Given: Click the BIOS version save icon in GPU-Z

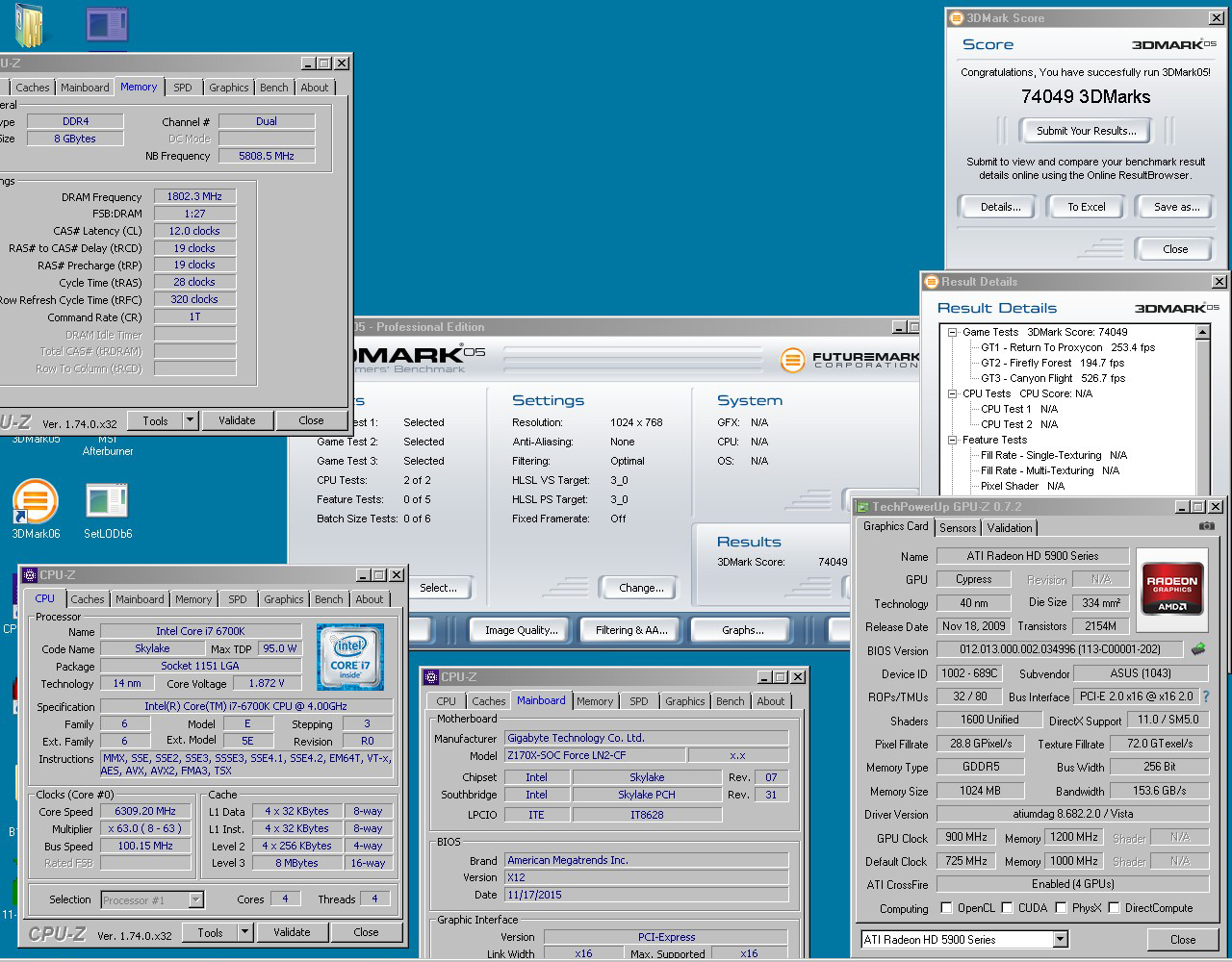Looking at the screenshot, I should click(x=1198, y=649).
